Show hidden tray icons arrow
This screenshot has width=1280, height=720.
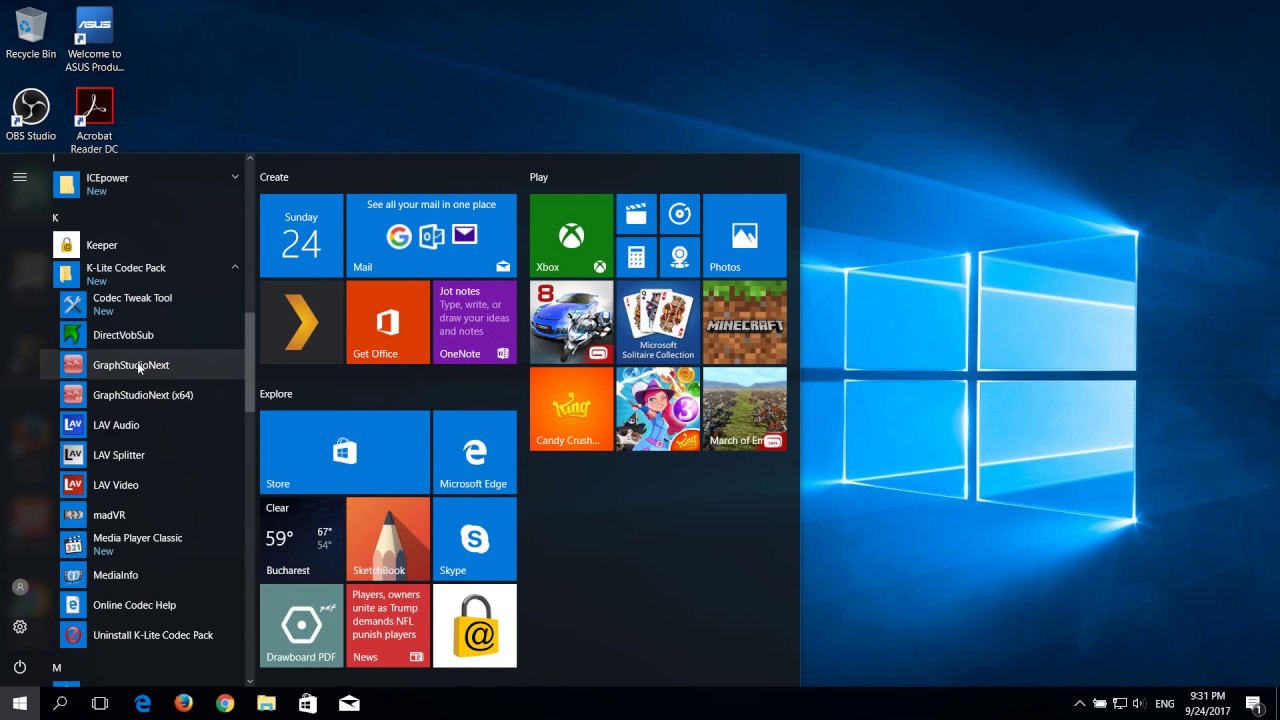tap(1079, 704)
